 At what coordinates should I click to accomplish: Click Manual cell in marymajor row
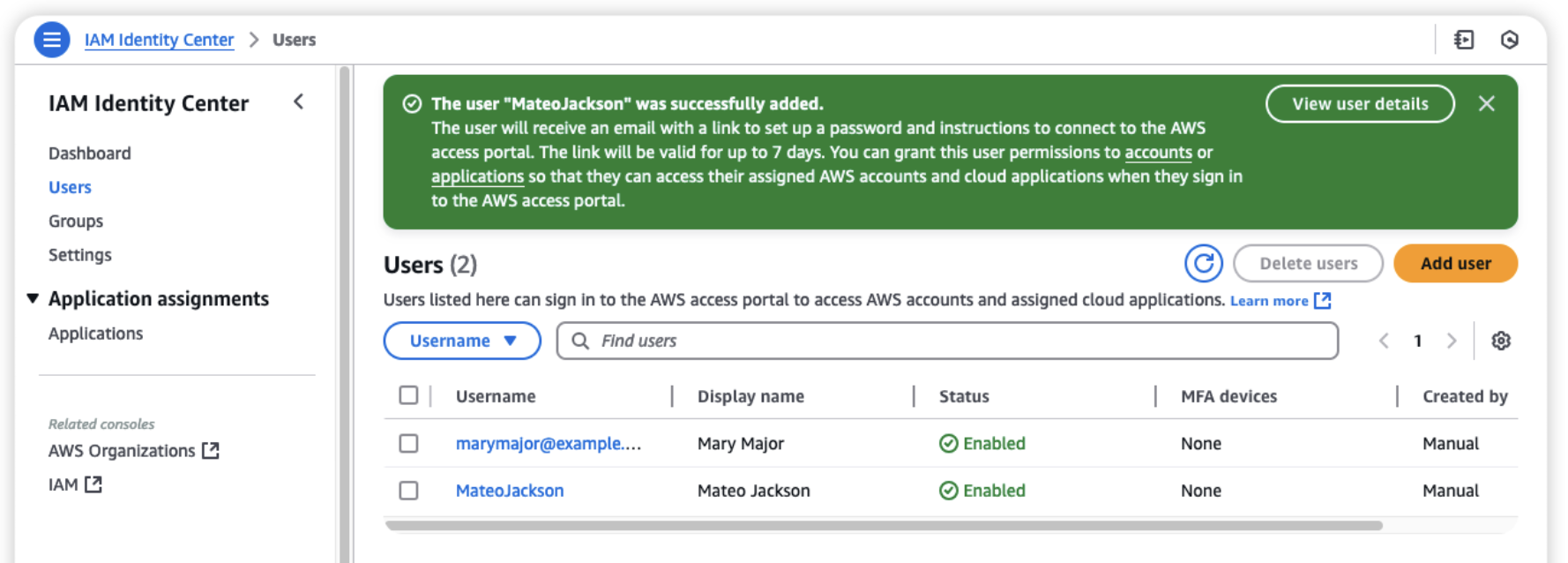(x=1451, y=444)
